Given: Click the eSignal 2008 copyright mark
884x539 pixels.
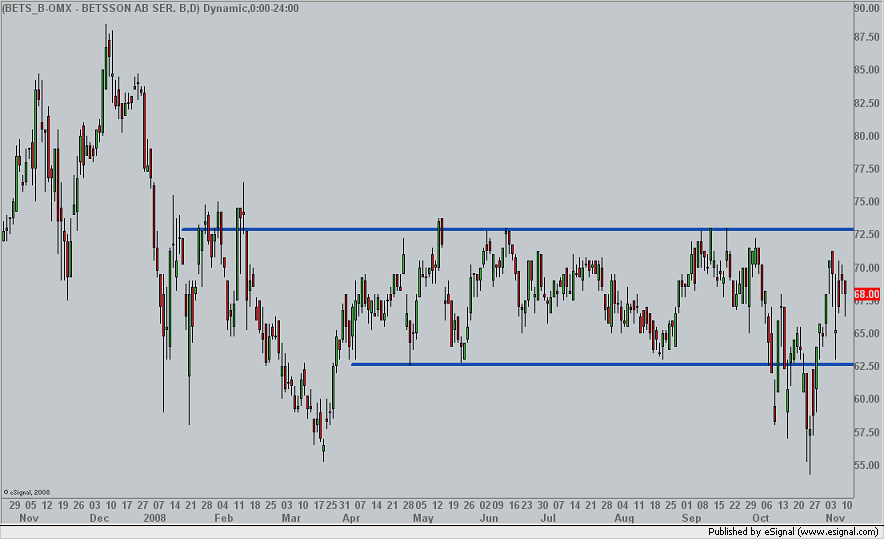Looking at the screenshot, I should [x=27, y=492].
